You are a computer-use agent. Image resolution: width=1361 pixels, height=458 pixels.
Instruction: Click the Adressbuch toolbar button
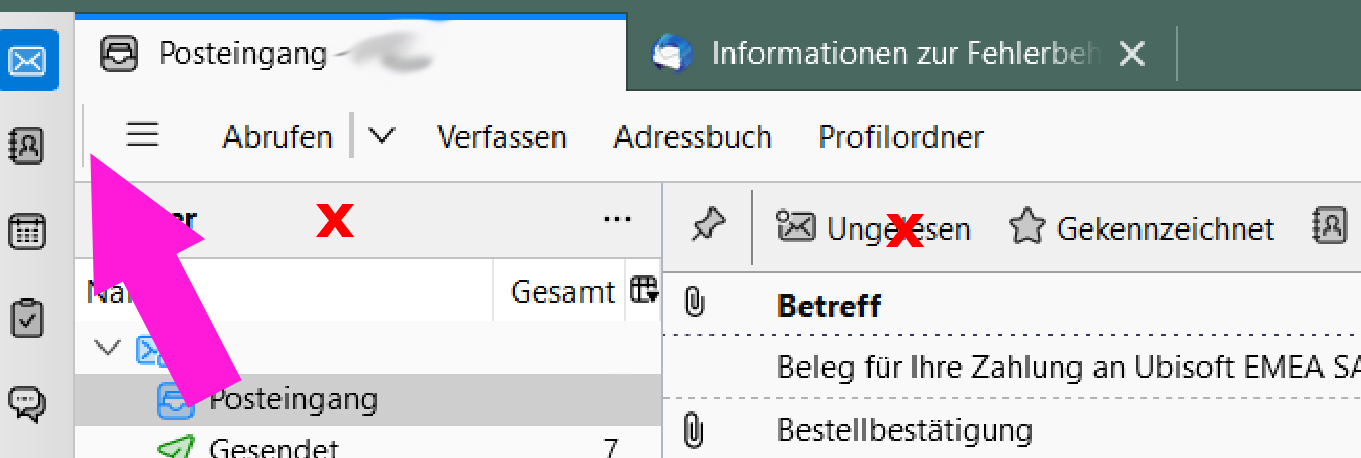[693, 137]
